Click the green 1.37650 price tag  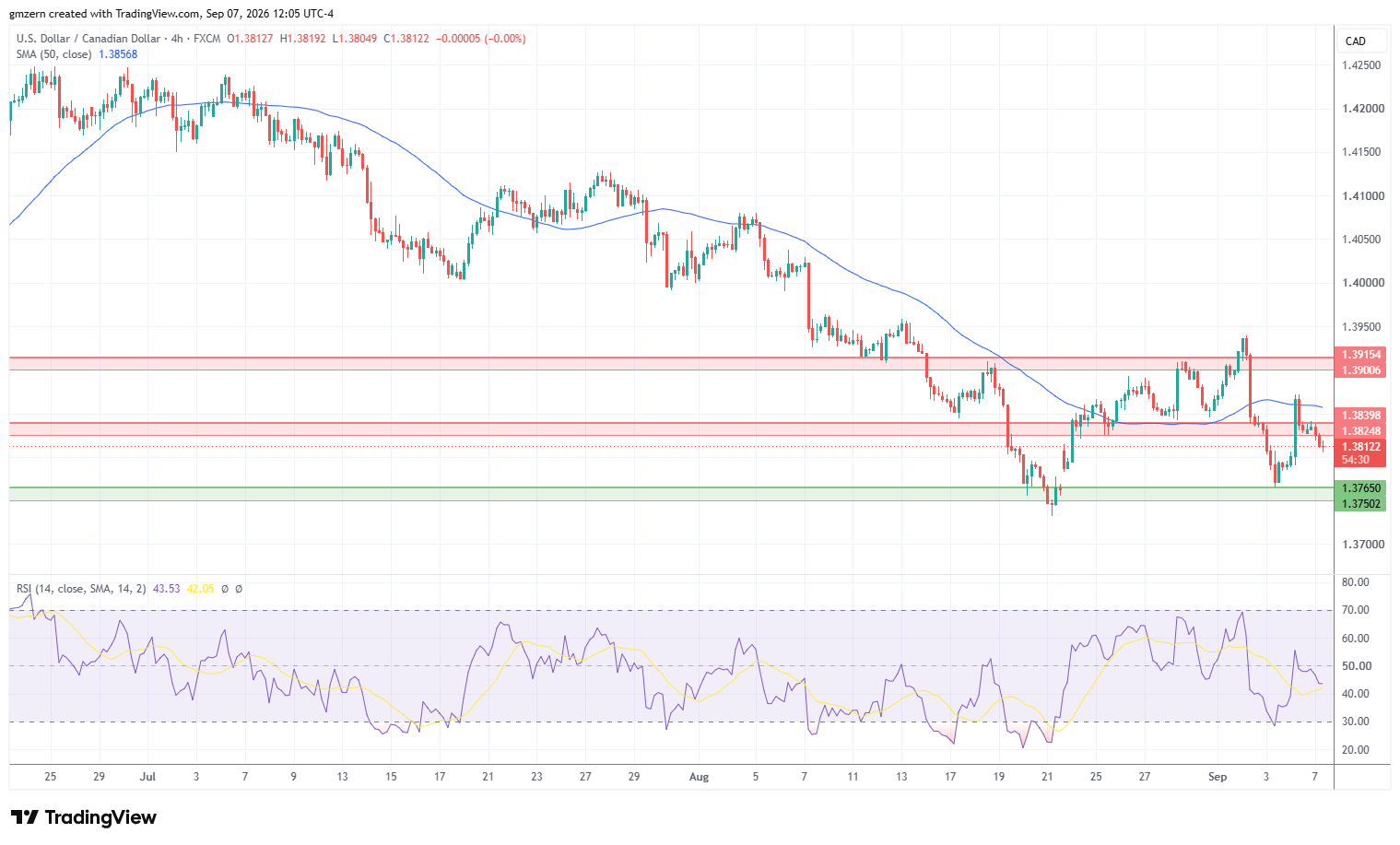click(1361, 488)
